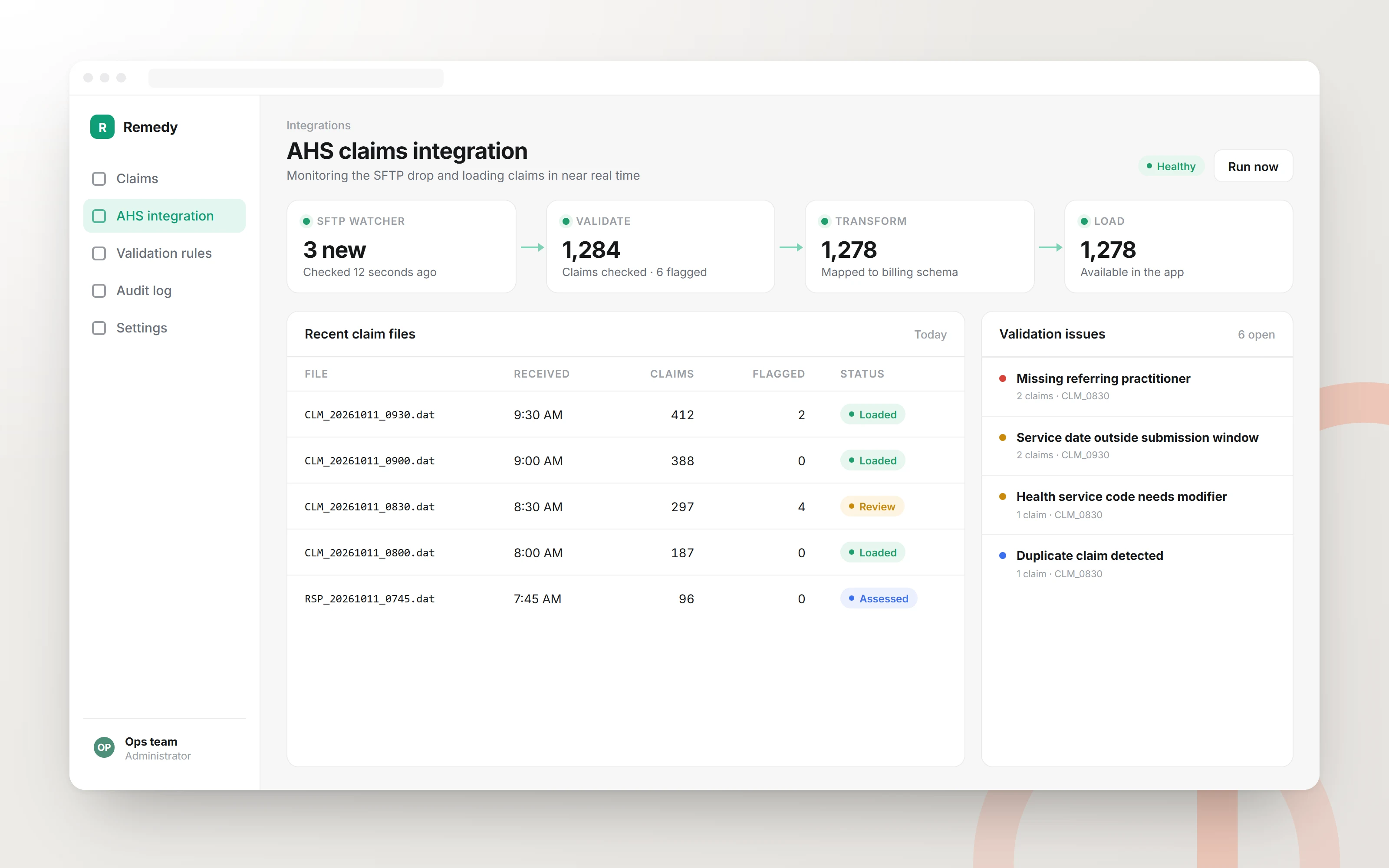The image size is (1389, 868).
Task: Click the Settings sidebar icon
Action: 99,328
